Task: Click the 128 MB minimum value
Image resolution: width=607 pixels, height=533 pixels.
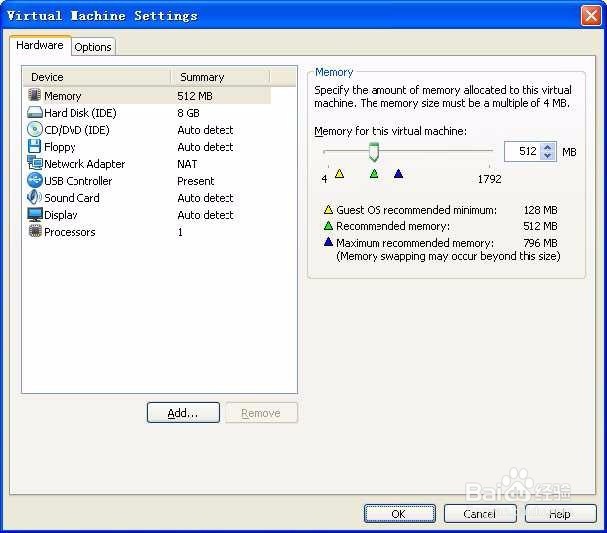Action: (x=540, y=210)
